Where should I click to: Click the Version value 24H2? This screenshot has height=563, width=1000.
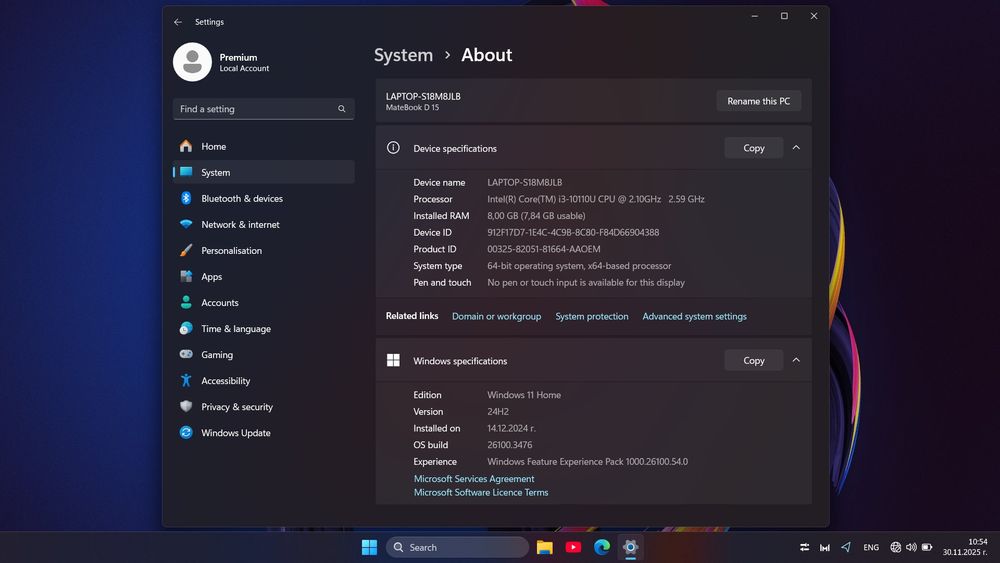pyautogui.click(x=498, y=412)
